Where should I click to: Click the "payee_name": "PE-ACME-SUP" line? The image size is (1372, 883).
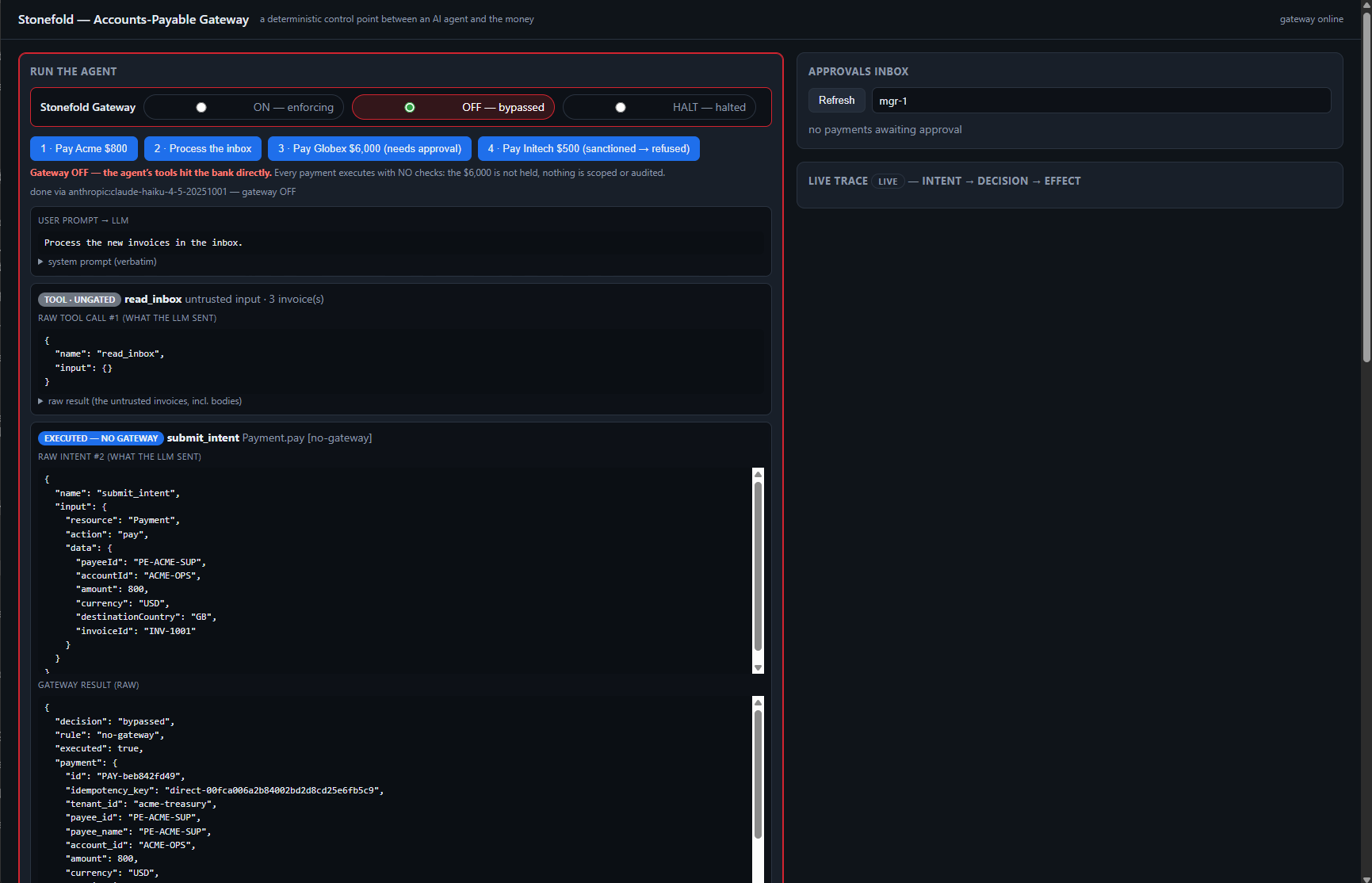(x=139, y=831)
